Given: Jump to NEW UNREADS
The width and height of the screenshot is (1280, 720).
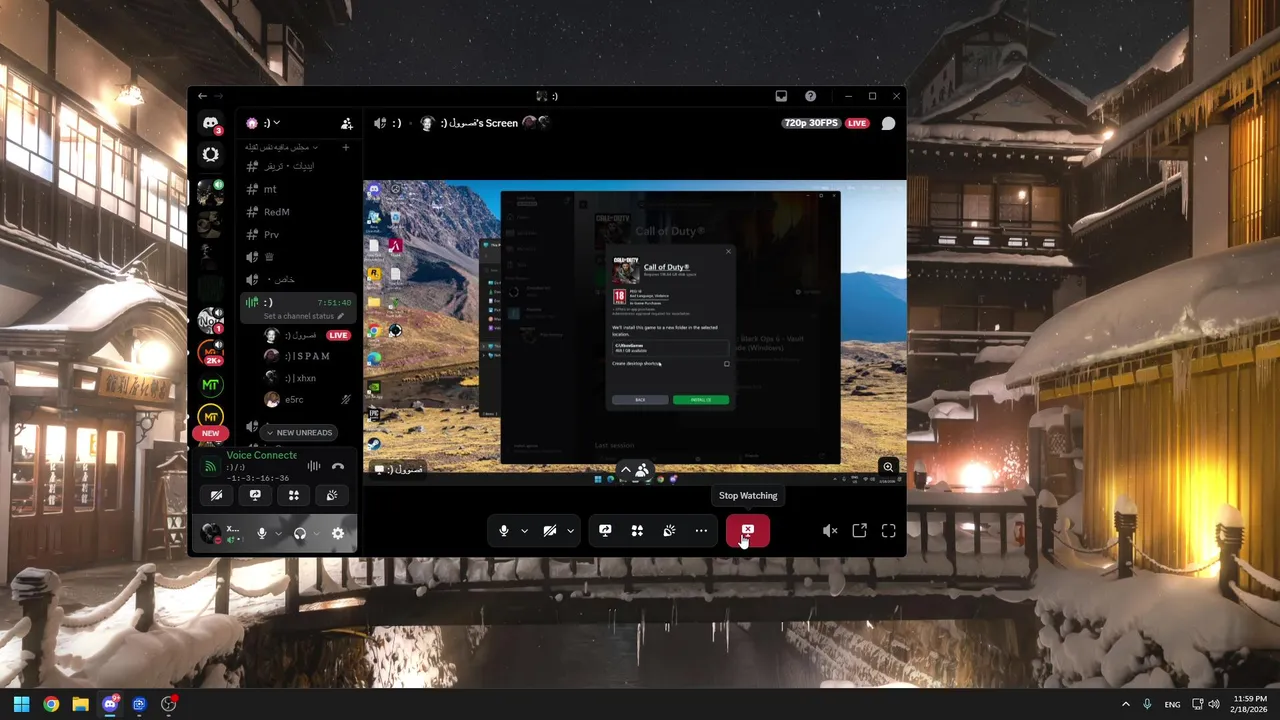Looking at the screenshot, I should [298, 432].
